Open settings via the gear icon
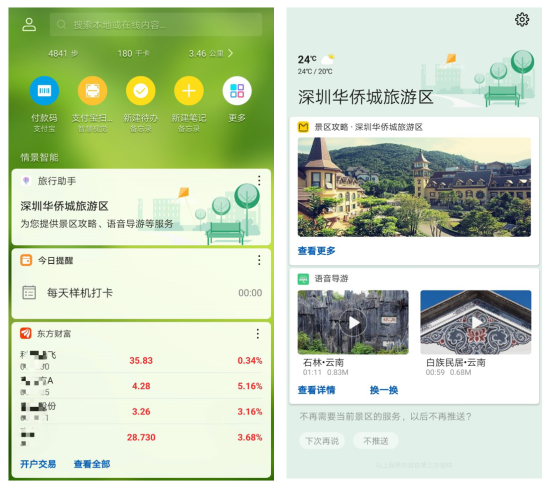 (x=522, y=19)
